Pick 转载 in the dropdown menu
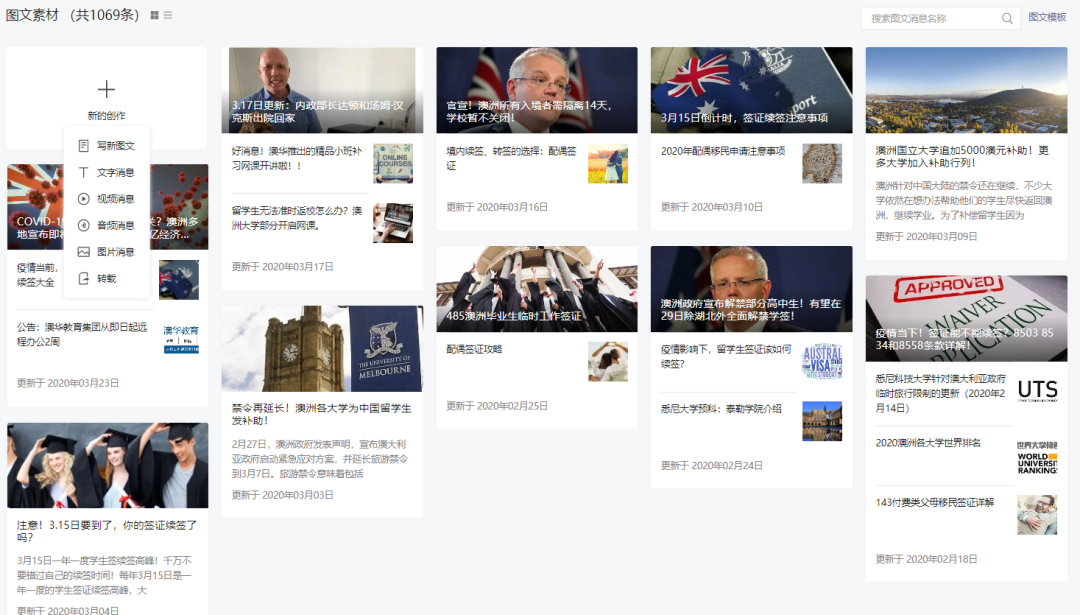The height and width of the screenshot is (615, 1080). [107, 278]
